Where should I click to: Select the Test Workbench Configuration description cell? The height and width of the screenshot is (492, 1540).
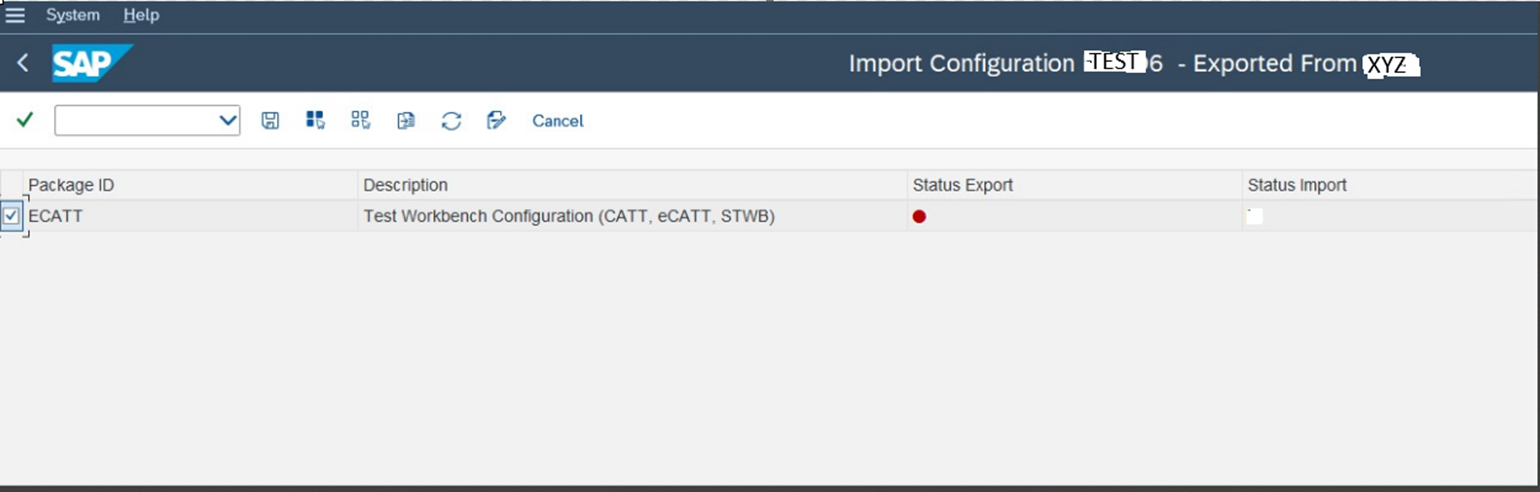569,215
